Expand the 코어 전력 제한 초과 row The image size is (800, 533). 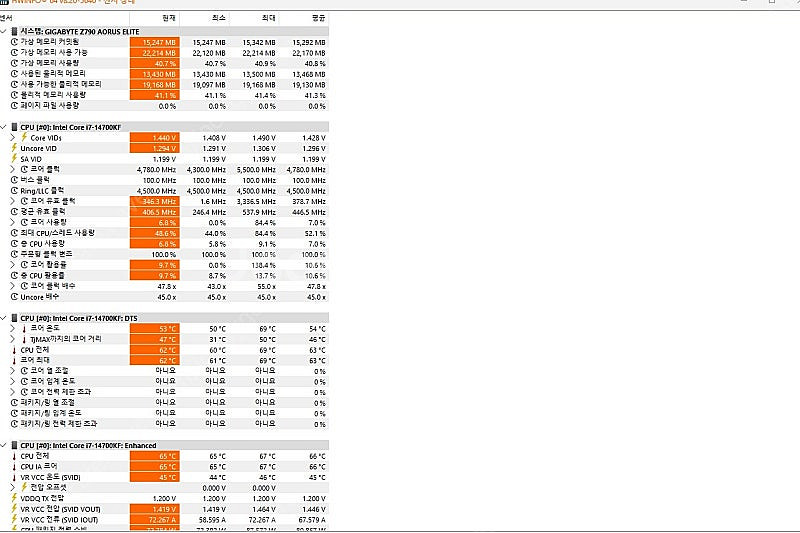tap(13, 392)
